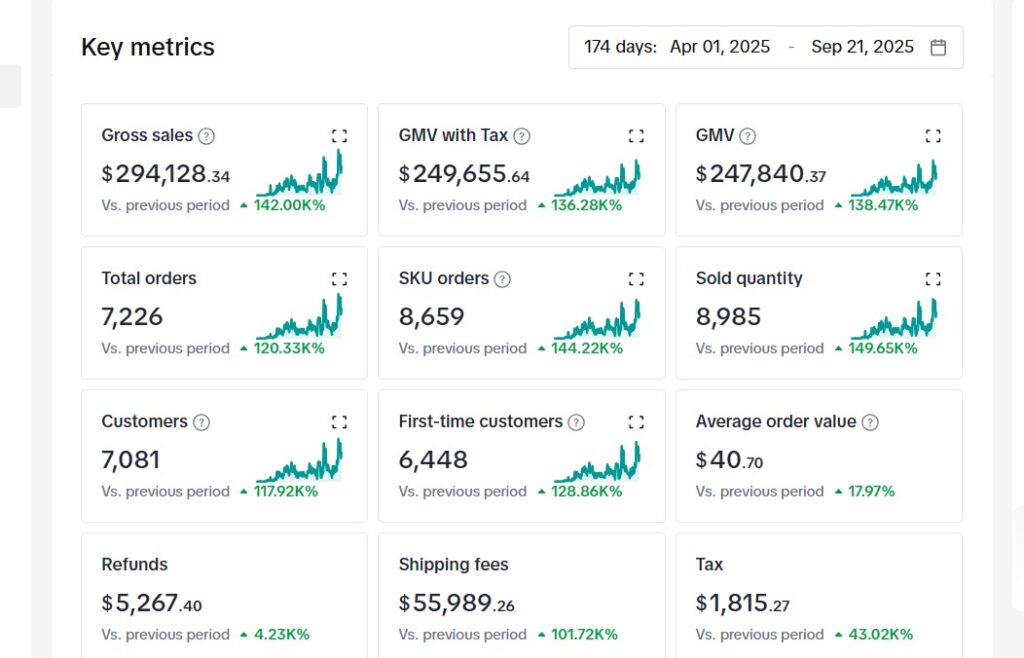Expand the GMV with Tax chart
Screen dimensions: 1024x658
[636, 136]
